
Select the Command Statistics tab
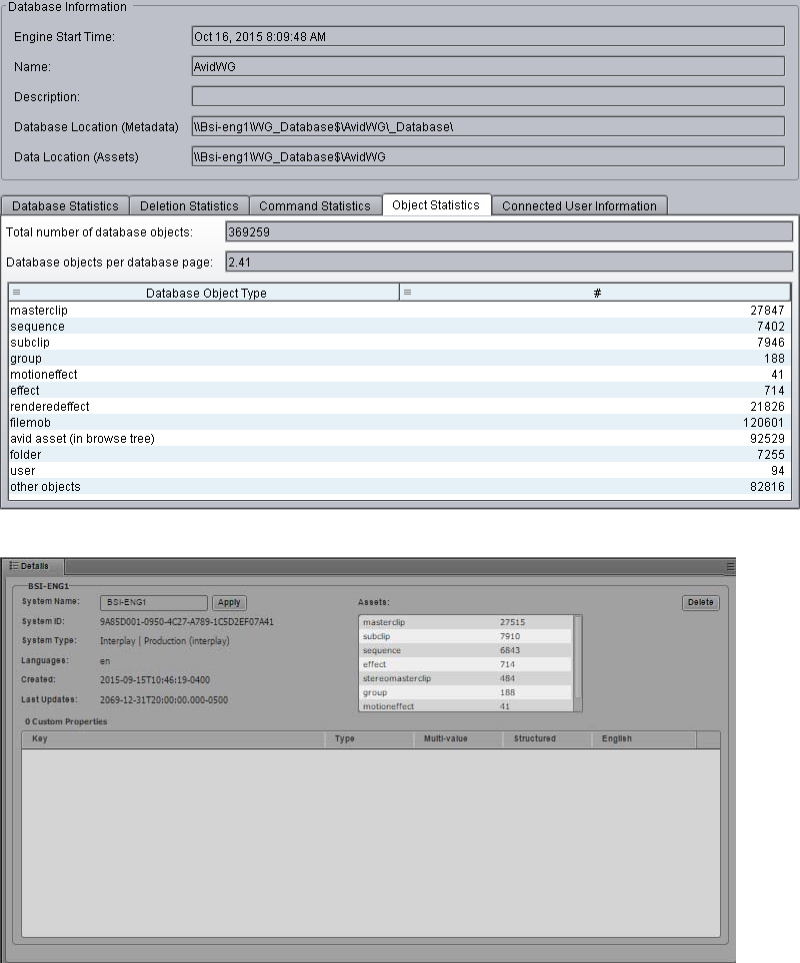click(x=315, y=206)
